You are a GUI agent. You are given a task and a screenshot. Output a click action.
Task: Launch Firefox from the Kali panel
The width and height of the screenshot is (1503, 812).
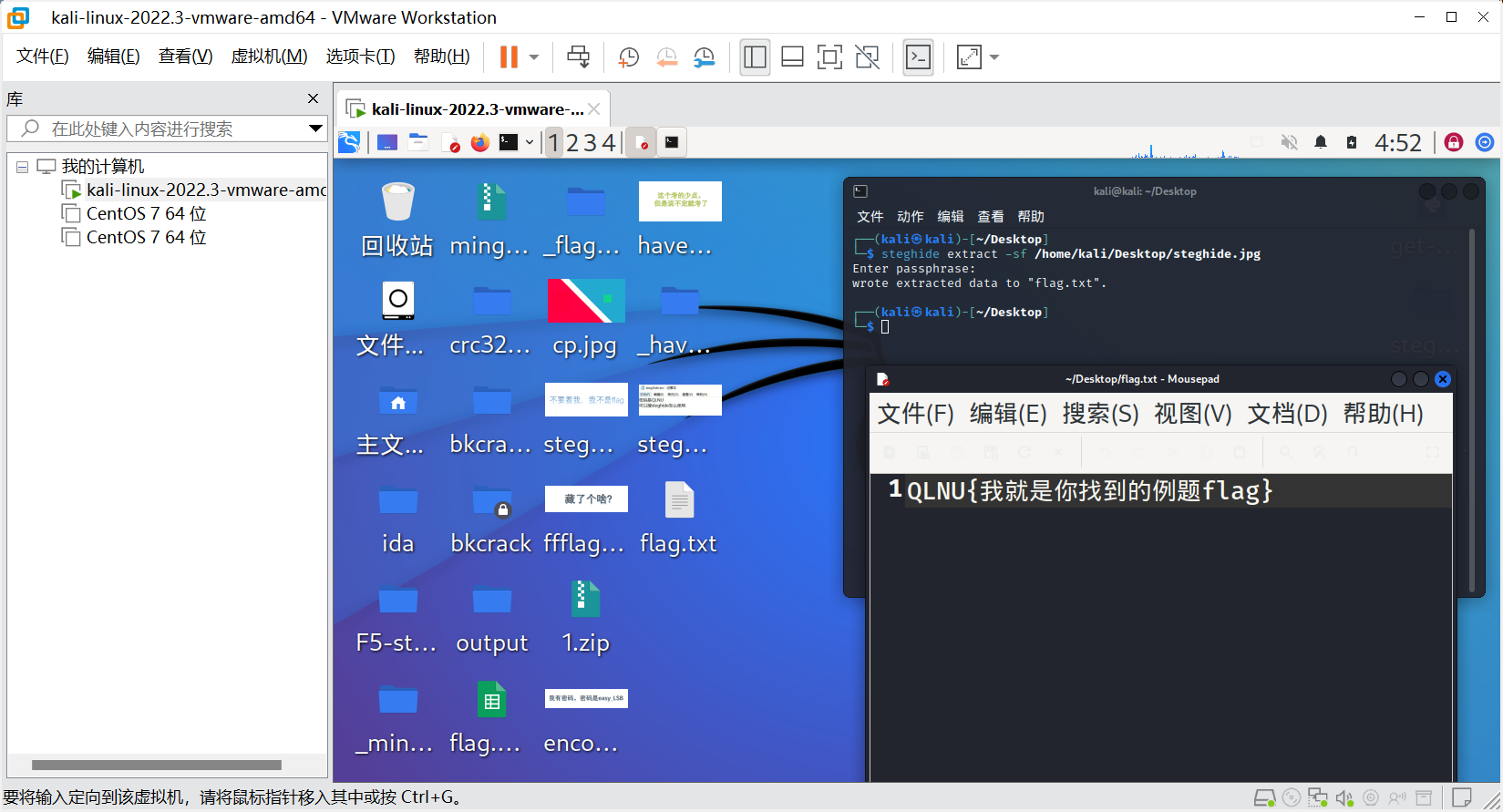(480, 142)
